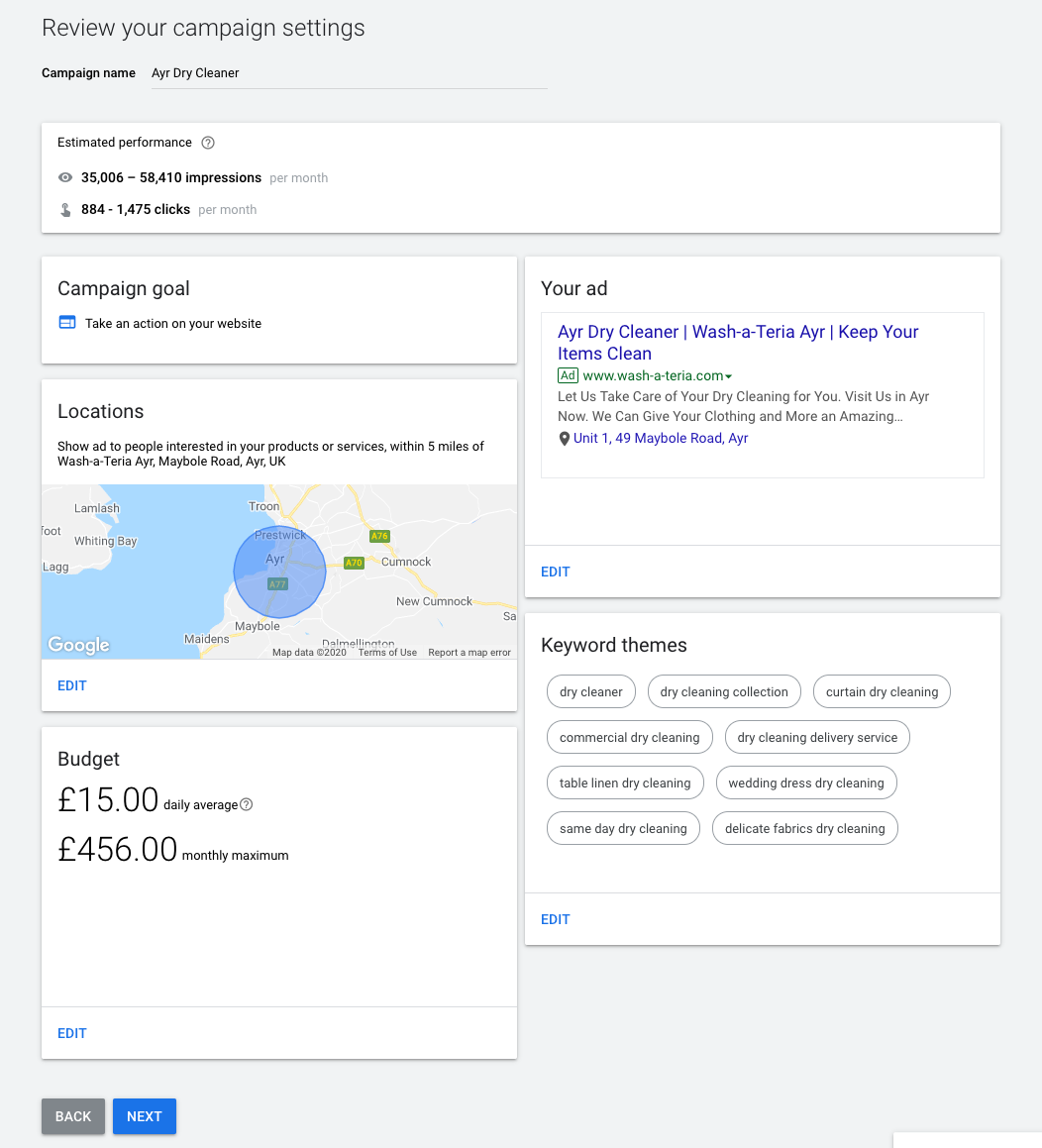The image size is (1042, 1148).
Task: Select the wedding dress dry cleaning chip
Action: 806,783
